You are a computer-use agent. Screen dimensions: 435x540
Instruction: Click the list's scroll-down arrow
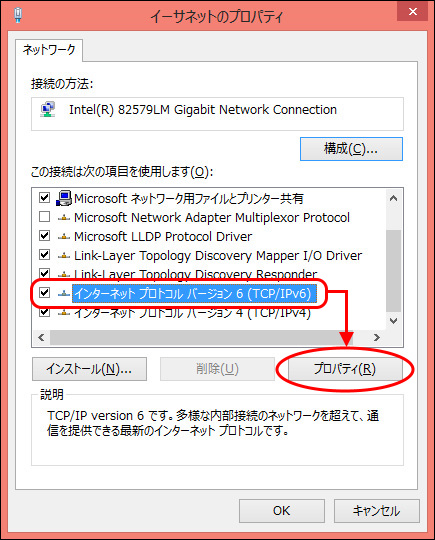[x=393, y=321]
